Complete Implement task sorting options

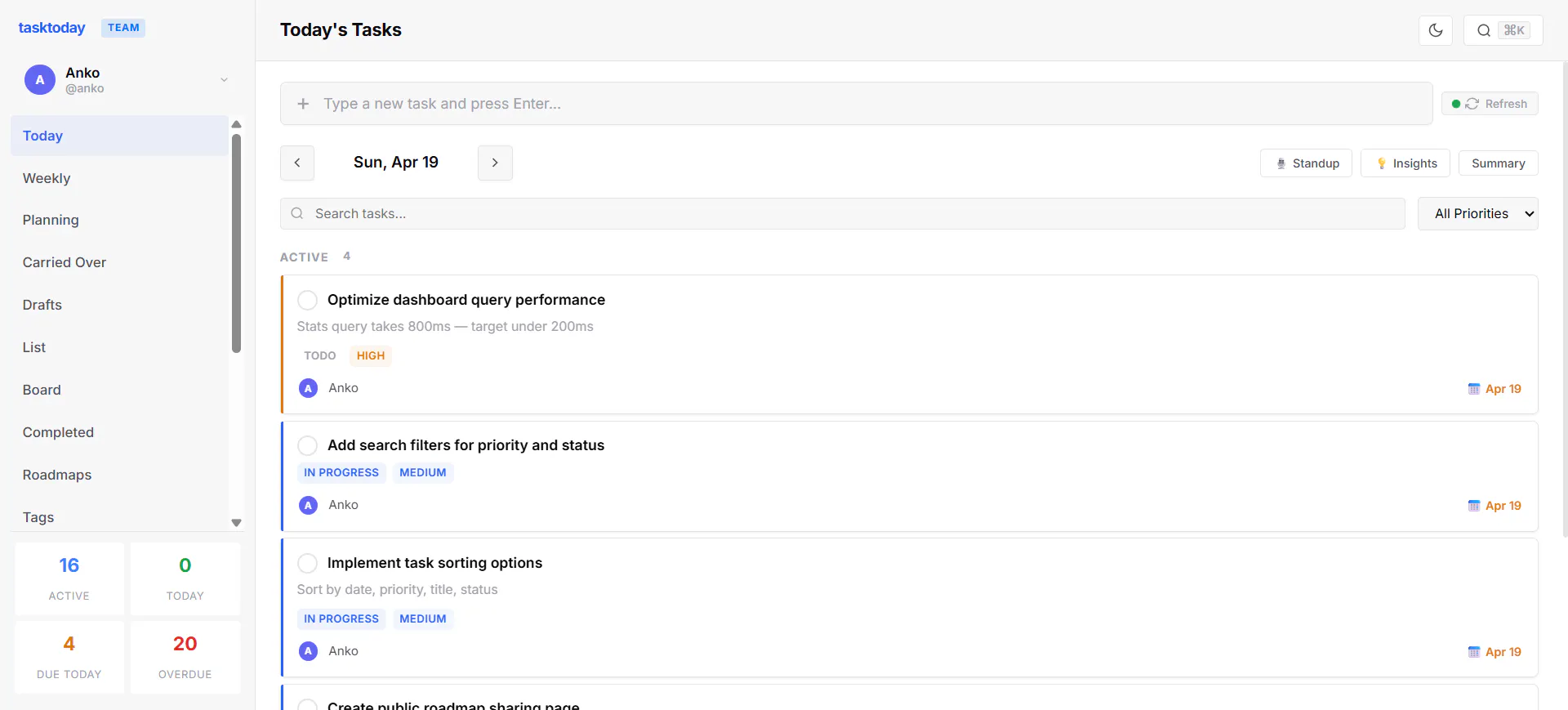(307, 563)
